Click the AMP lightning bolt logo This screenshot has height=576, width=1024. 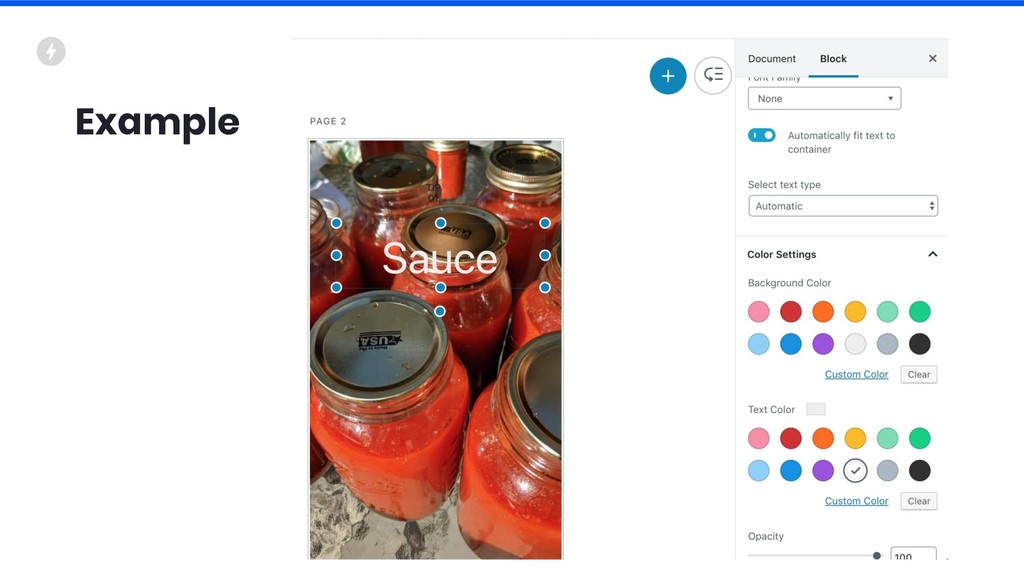point(51,52)
